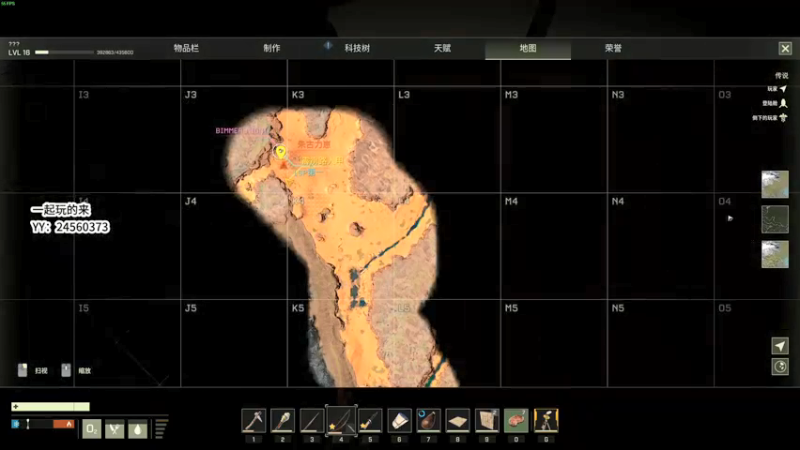800x450 pixels.
Task: Select the bow in hotbar slot 4
Action: (x=341, y=421)
